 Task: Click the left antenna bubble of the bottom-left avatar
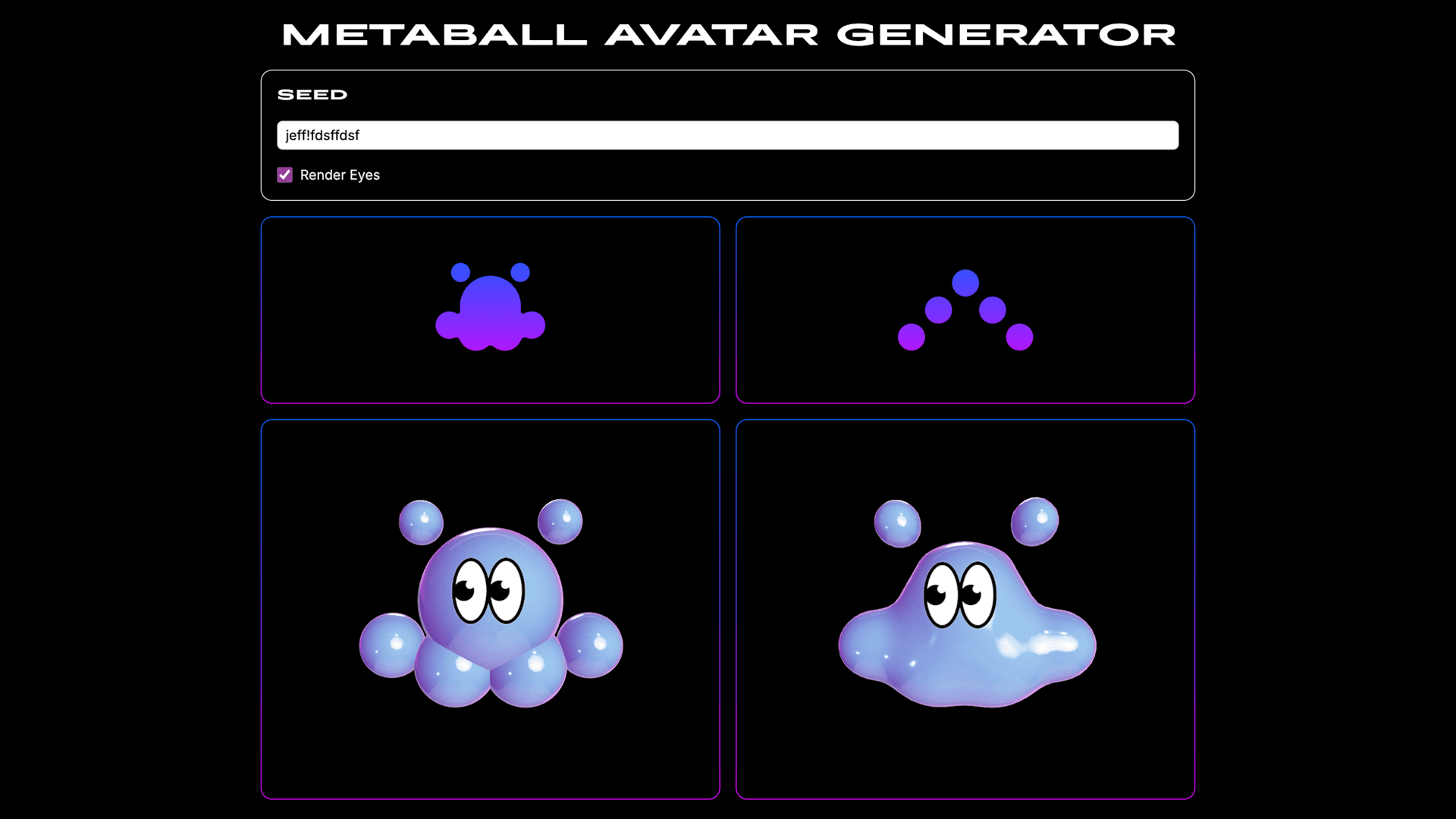tap(419, 522)
